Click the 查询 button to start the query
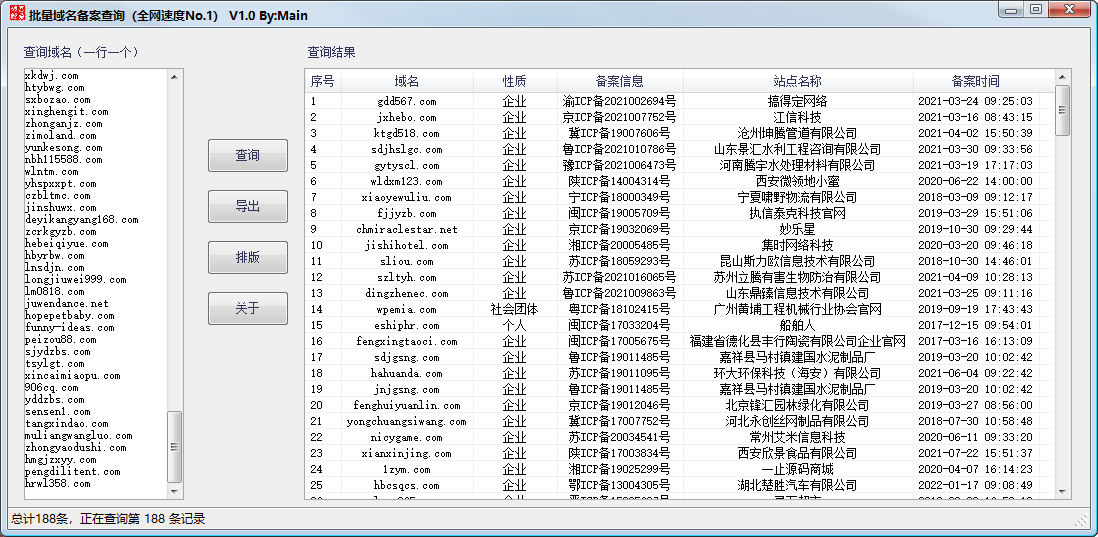 tap(247, 155)
